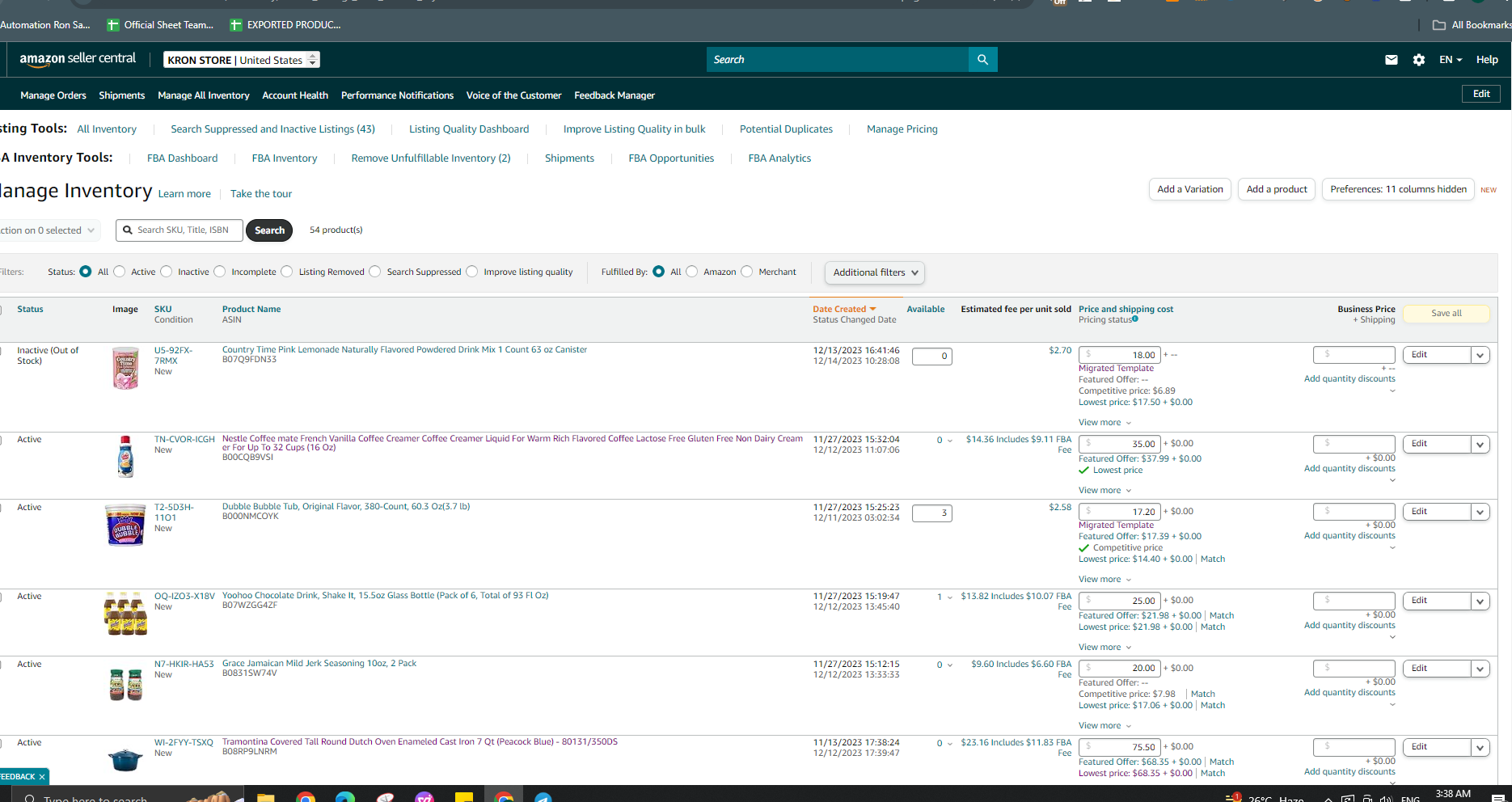This screenshot has height=802, width=1512.
Task: Click the info icon beside Pricing status
Action: (x=1135, y=319)
